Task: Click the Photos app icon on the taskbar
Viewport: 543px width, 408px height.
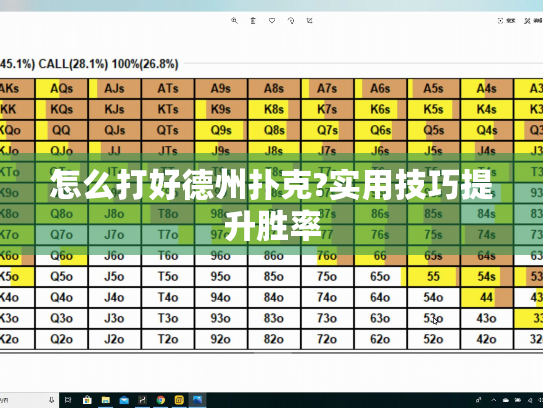Action: [197, 400]
